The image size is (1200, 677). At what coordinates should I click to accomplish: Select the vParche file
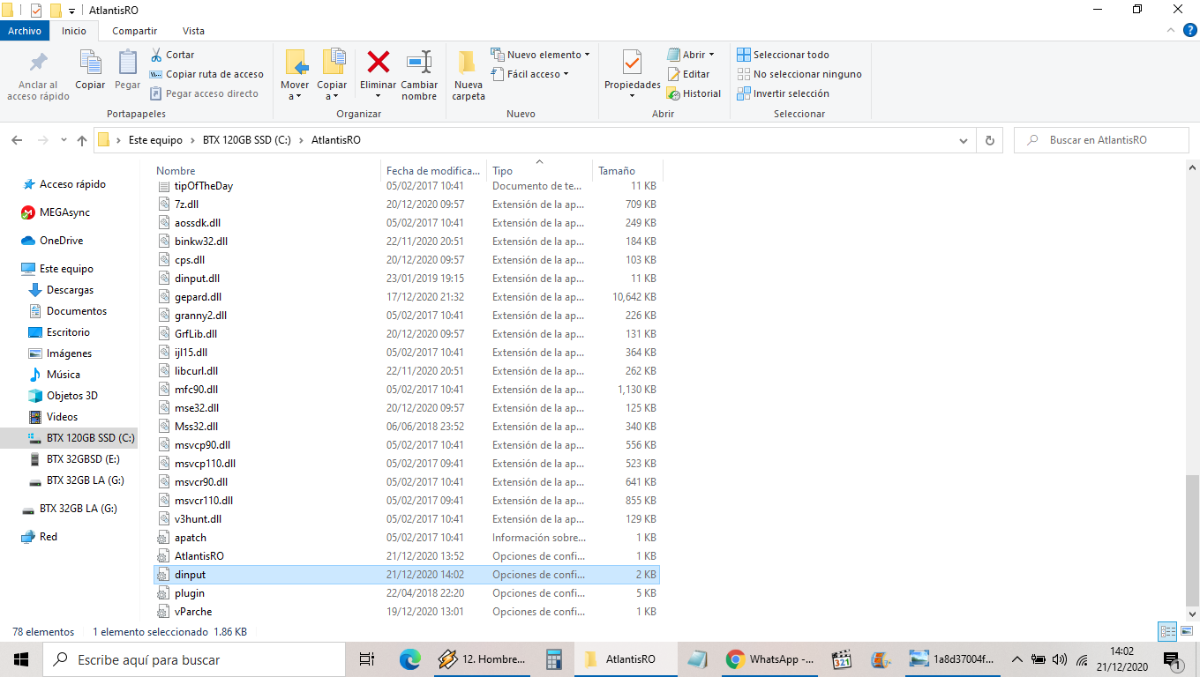pyautogui.click(x=407, y=611)
